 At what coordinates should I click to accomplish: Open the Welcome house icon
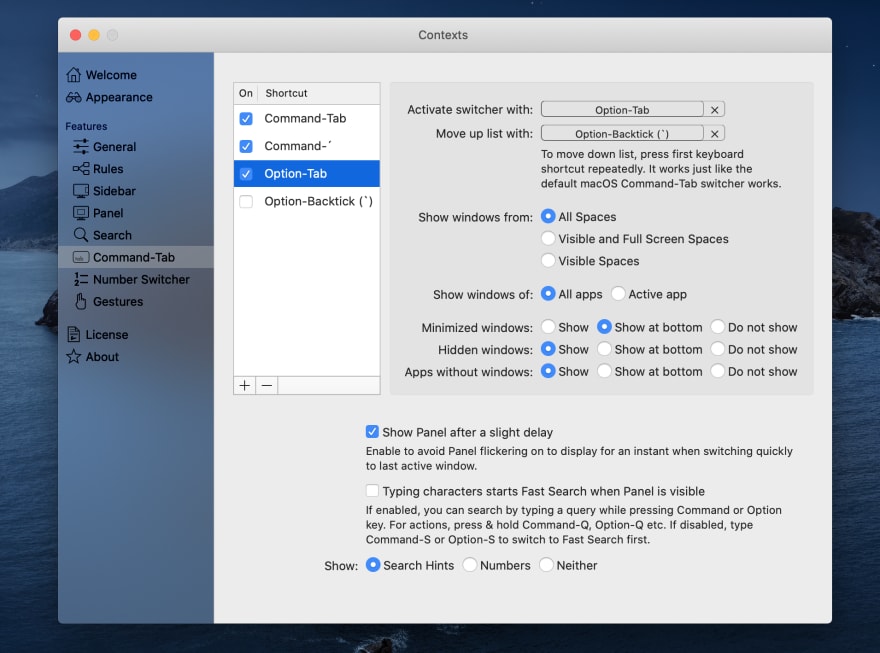click(x=74, y=75)
